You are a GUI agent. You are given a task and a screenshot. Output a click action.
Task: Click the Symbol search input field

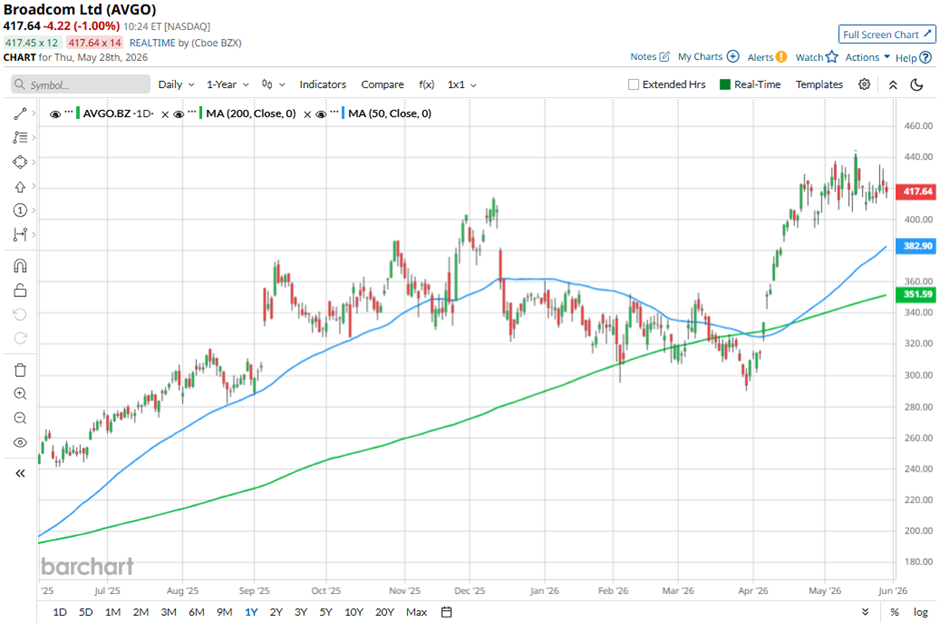click(80, 85)
